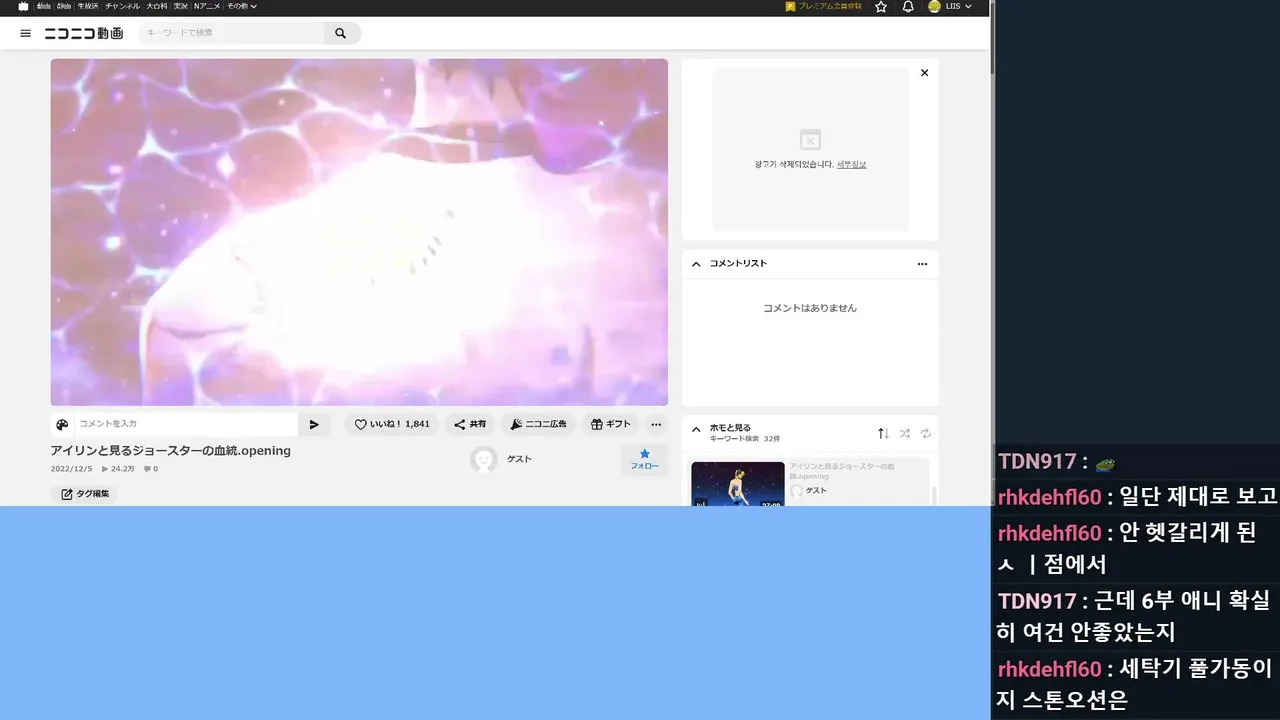The width and height of the screenshot is (1280, 720).
Task: Open the hamburger menu beside the Niconico logo
Action: (x=26, y=33)
